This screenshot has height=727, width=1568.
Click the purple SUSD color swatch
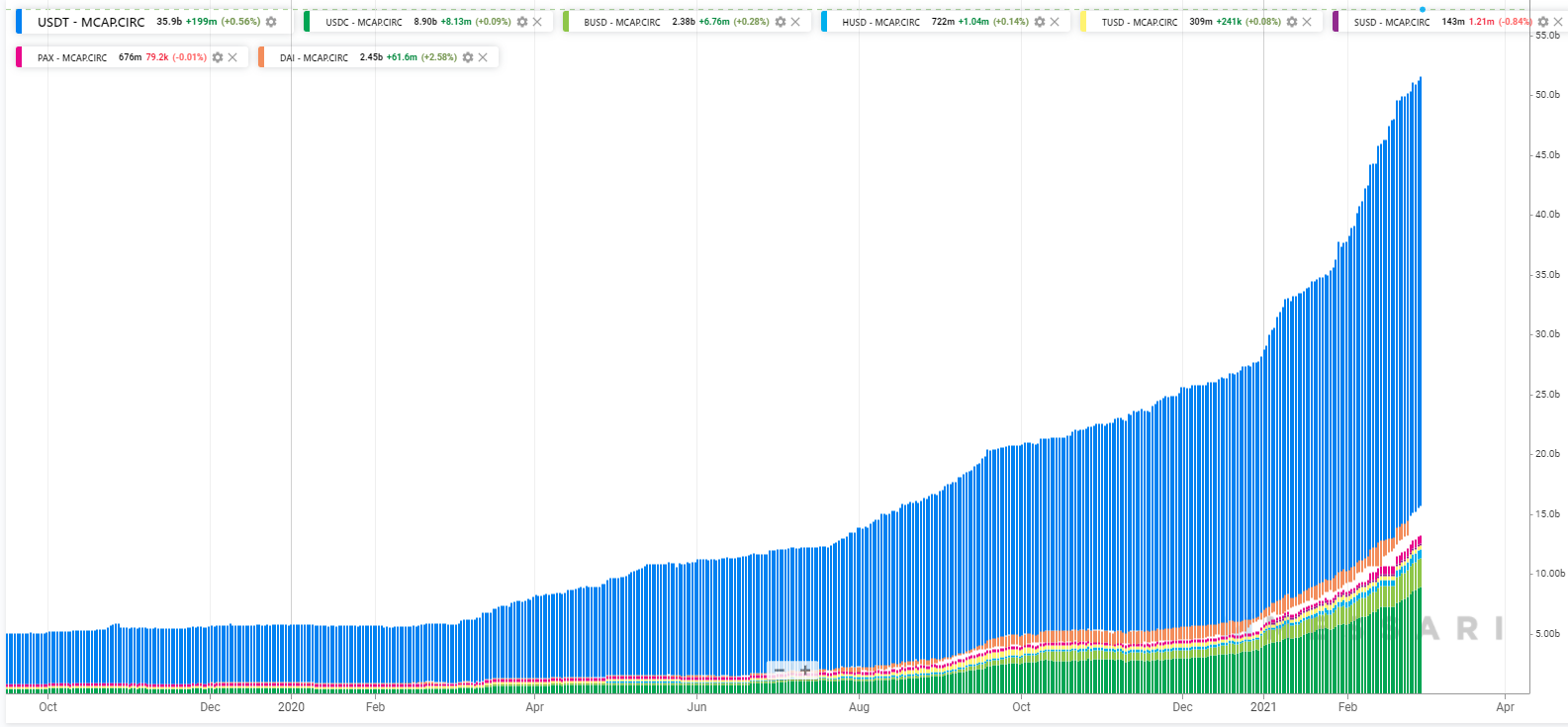point(1336,22)
